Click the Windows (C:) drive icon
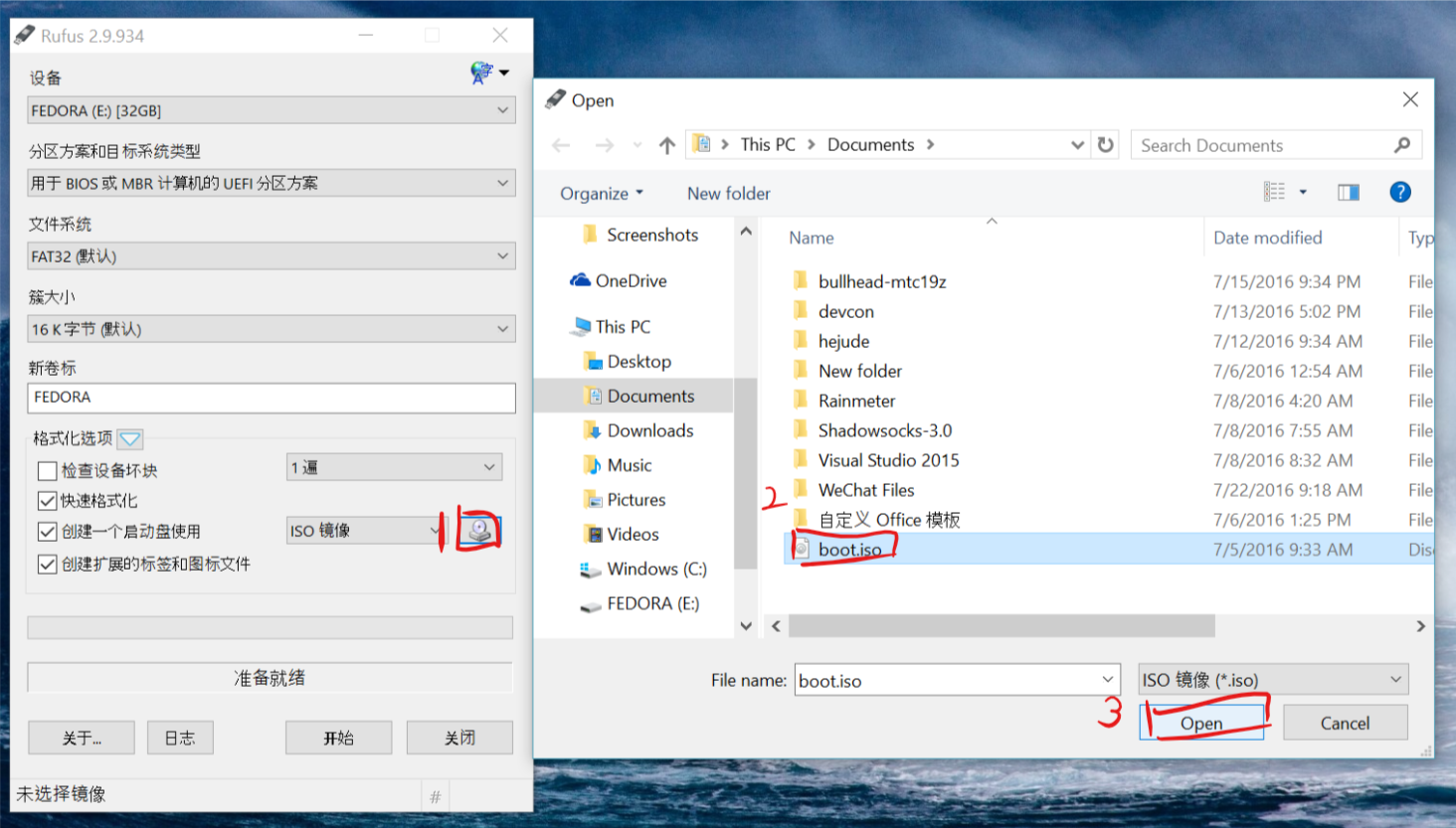This screenshot has width=1456, height=828. (590, 570)
